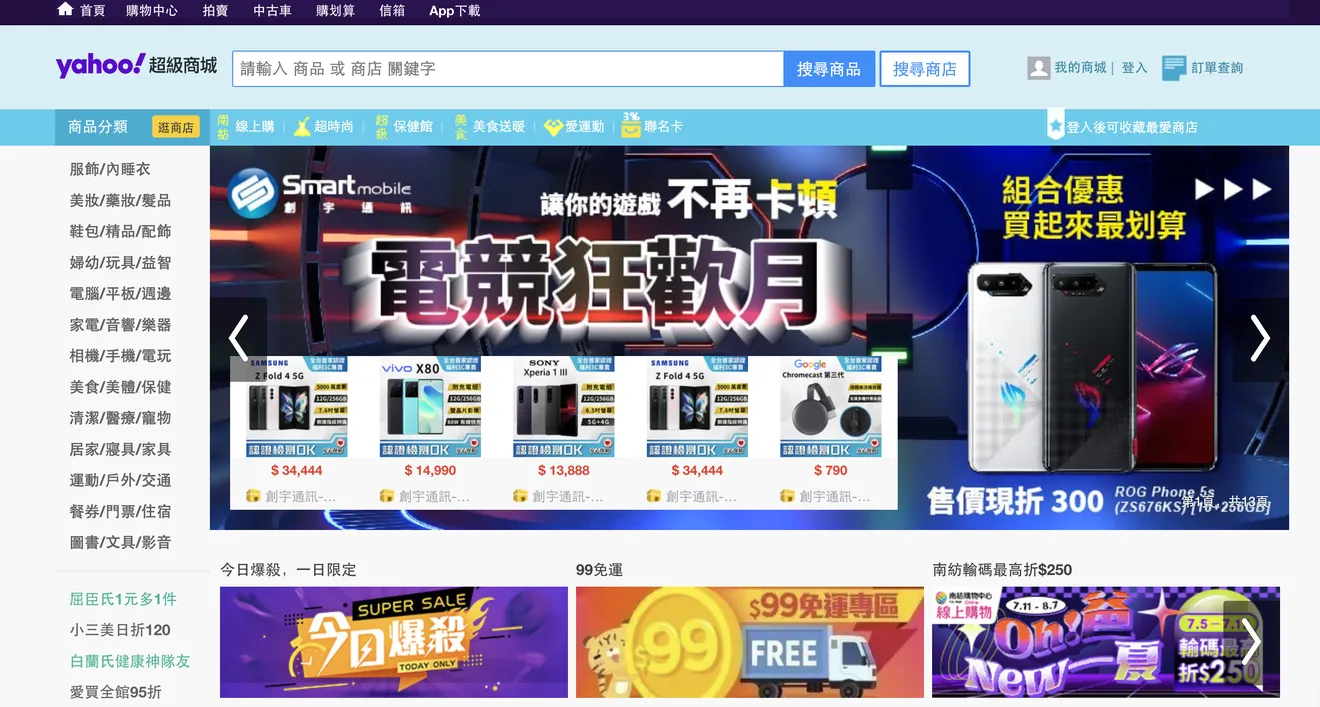
Task: Click the 登入 link
Action: point(1134,68)
